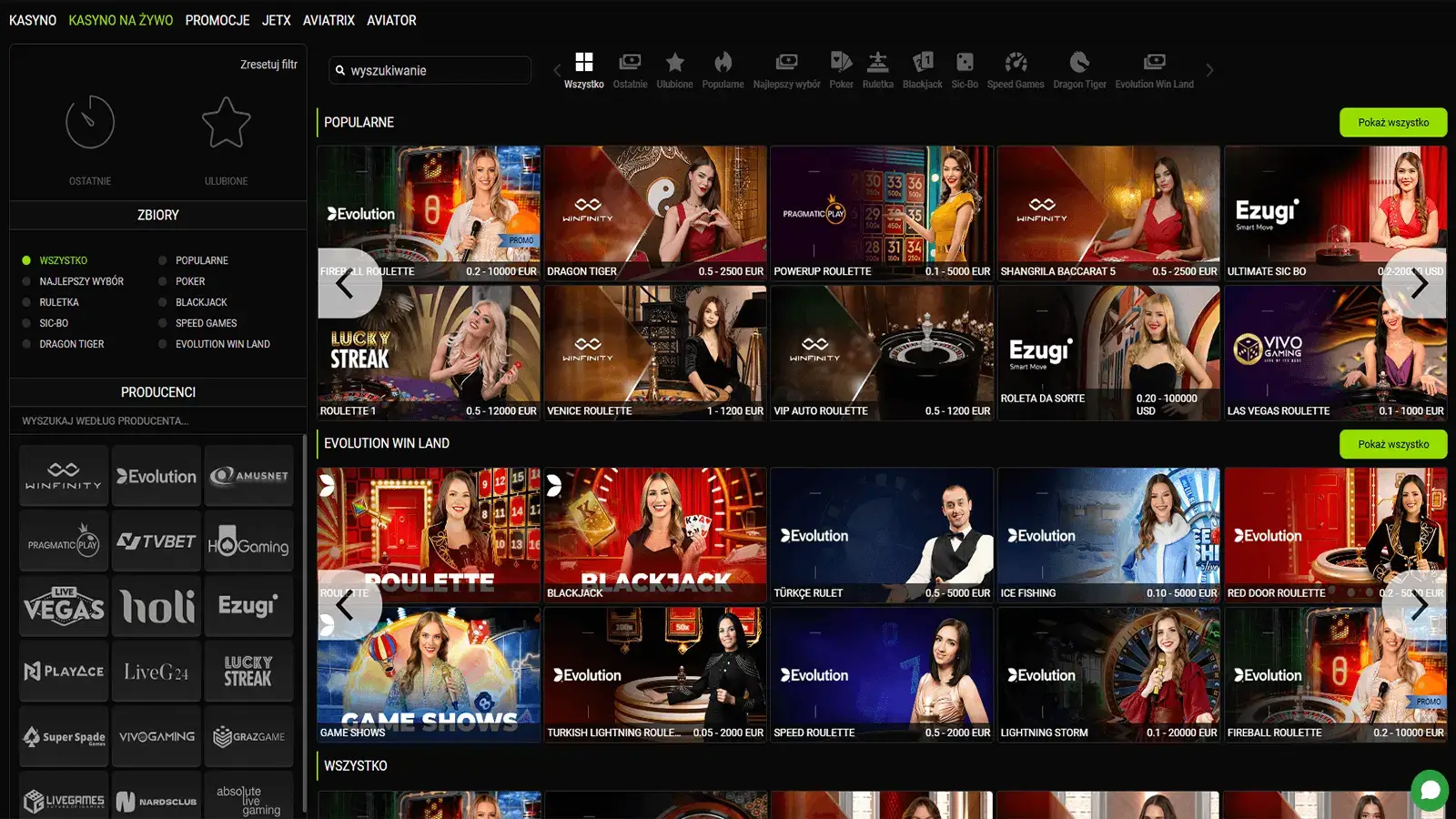Filter by GrazGame producer logo
This screenshot has width=1456, height=819.
[x=248, y=737]
